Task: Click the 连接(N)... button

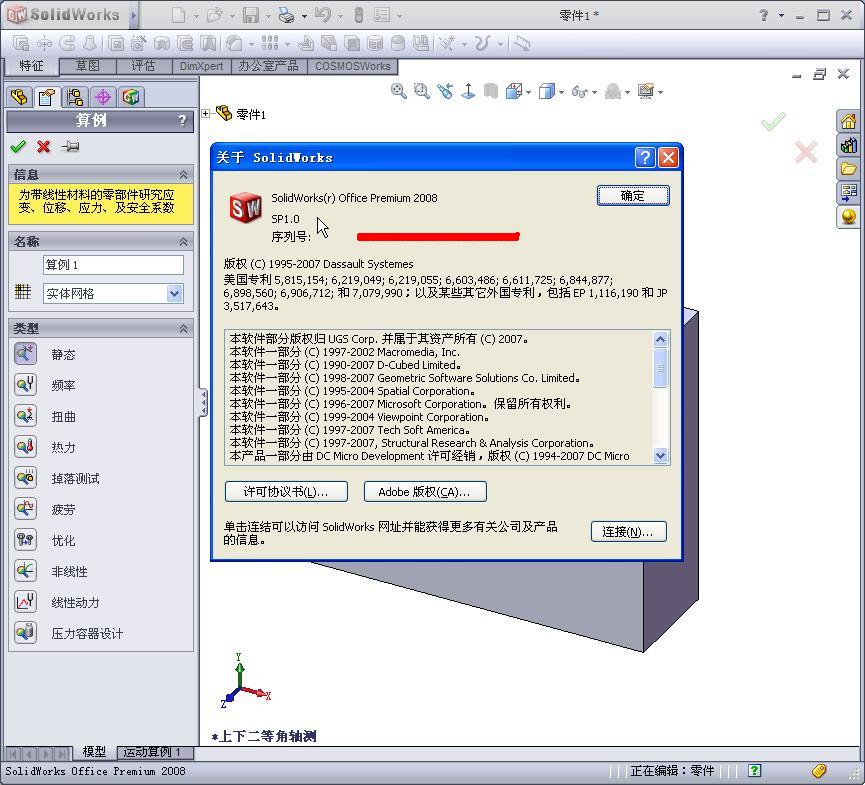Action: pos(628,532)
